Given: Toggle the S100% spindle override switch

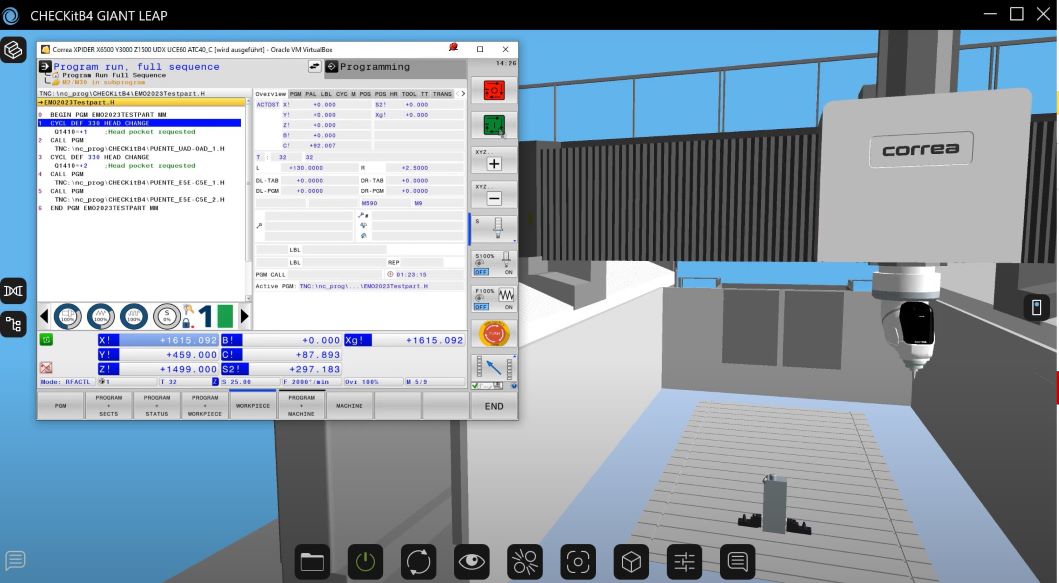Looking at the screenshot, I should coord(493,264).
